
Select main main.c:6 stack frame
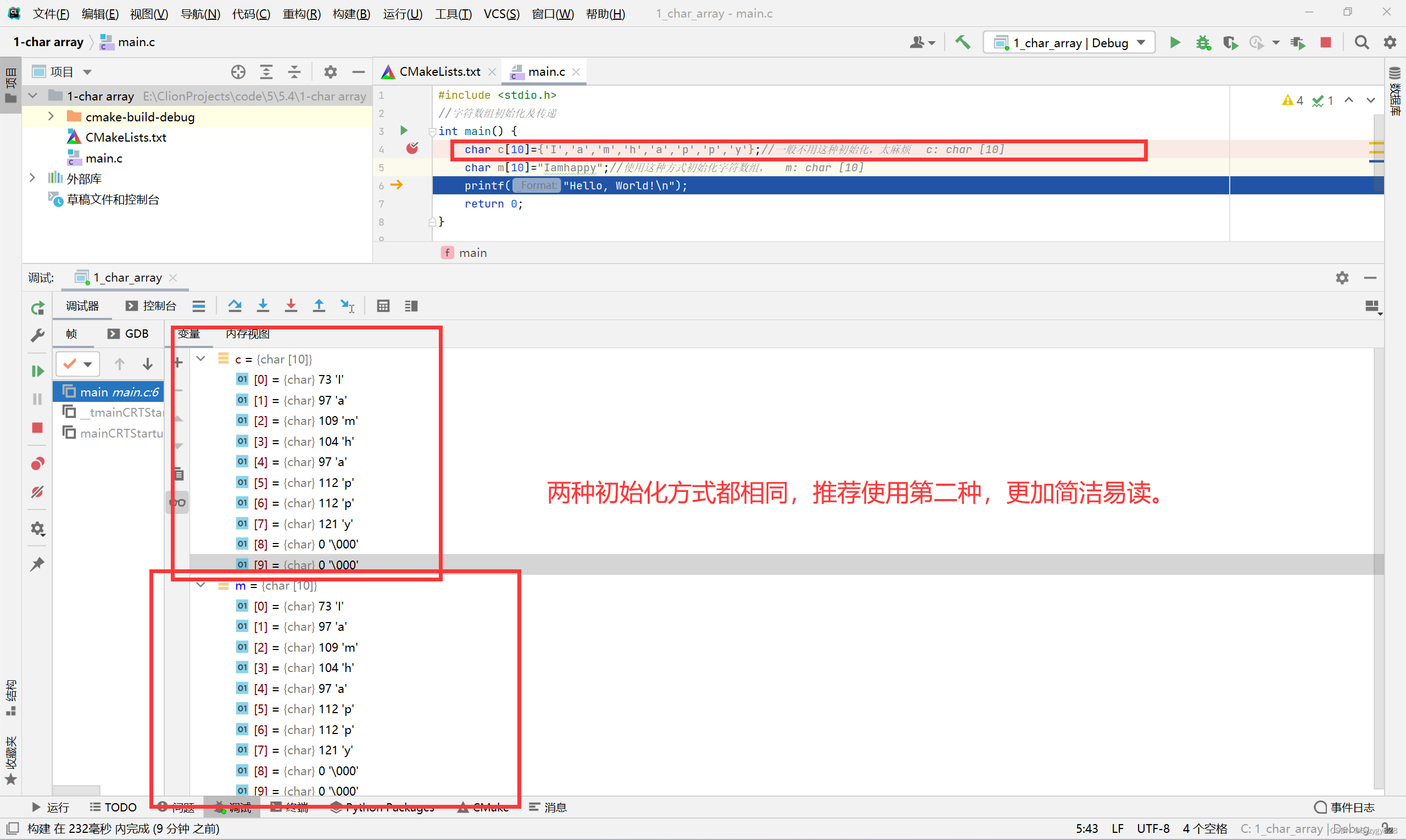[109, 391]
